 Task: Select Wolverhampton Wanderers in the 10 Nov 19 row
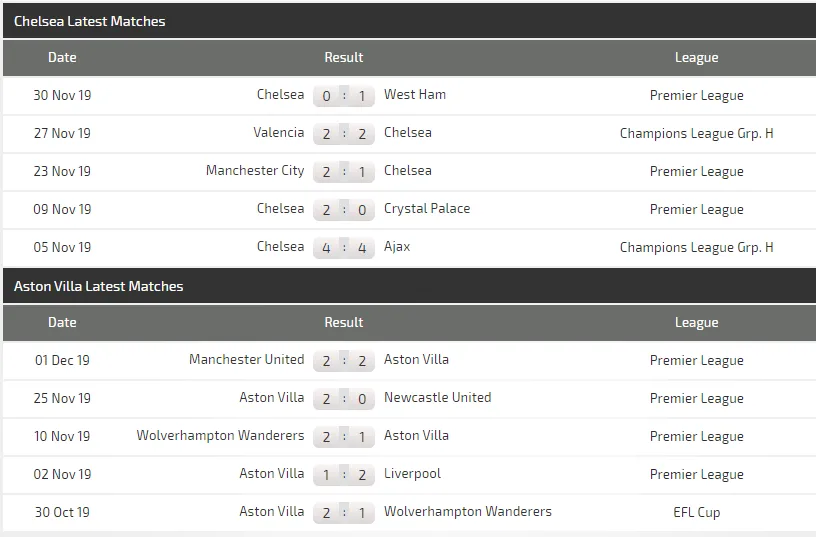(x=220, y=436)
